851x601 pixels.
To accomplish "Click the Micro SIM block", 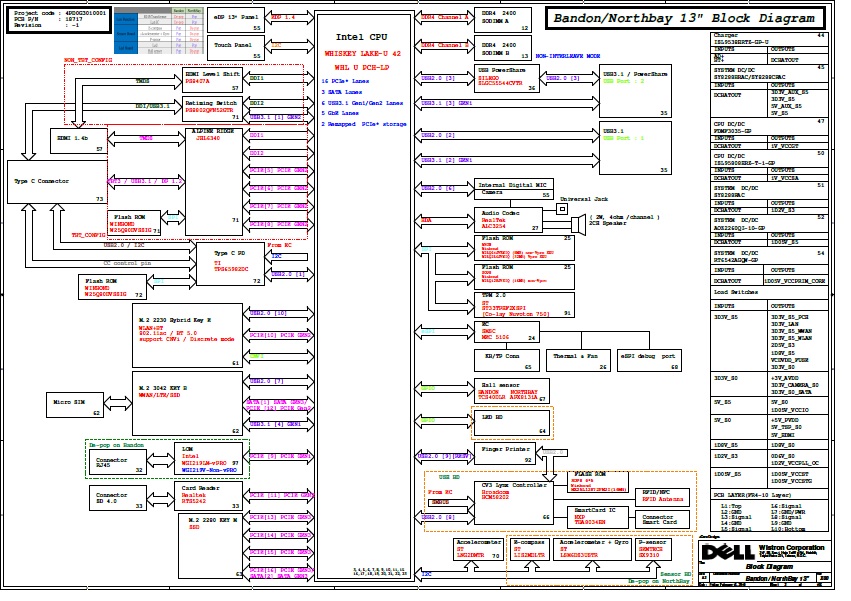I will 77,404.
